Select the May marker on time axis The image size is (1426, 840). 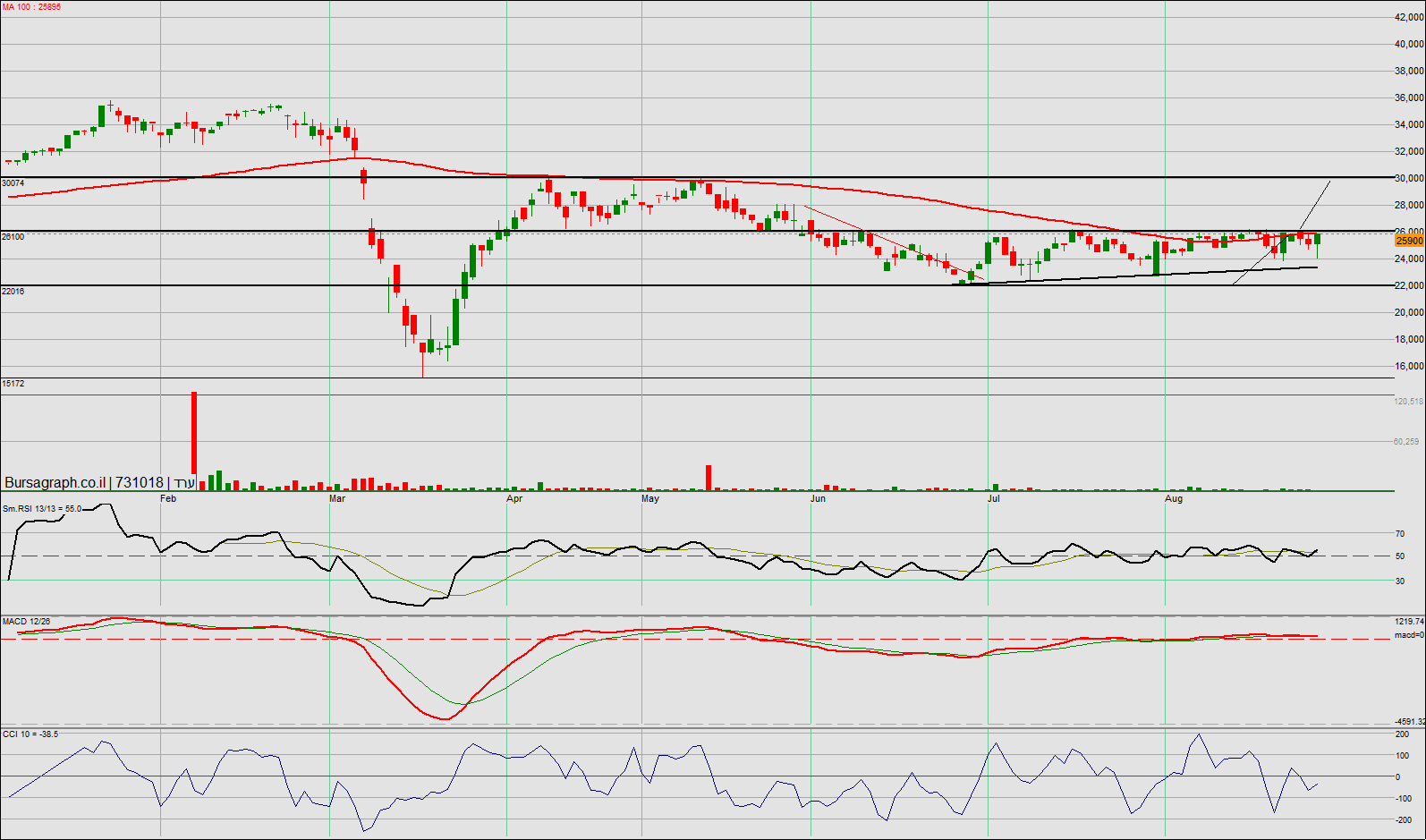(650, 498)
